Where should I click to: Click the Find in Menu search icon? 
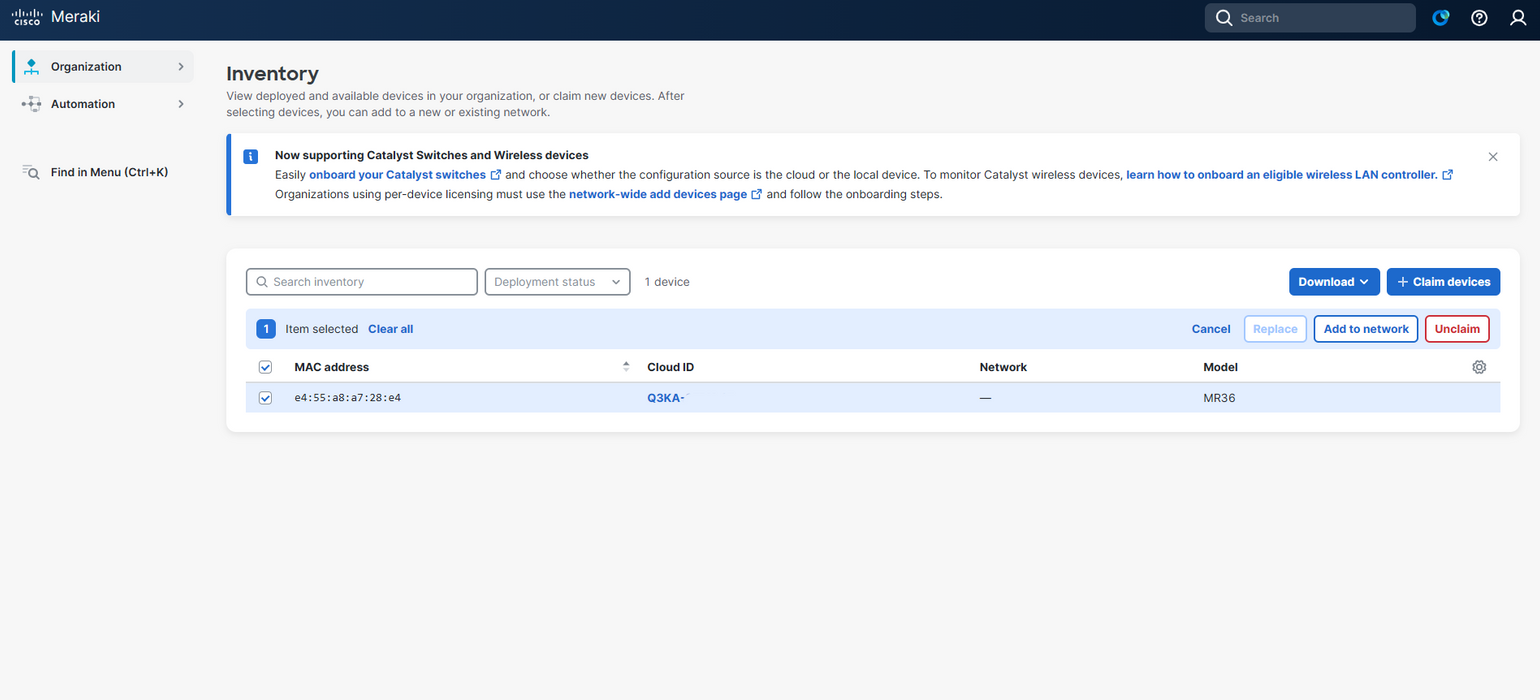[31, 172]
